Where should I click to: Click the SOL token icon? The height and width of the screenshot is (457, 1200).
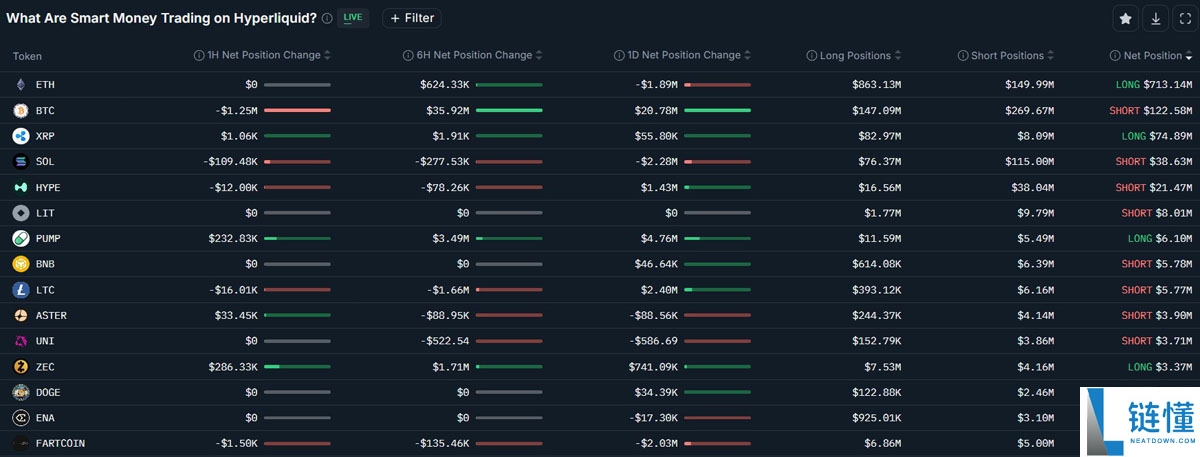20,161
